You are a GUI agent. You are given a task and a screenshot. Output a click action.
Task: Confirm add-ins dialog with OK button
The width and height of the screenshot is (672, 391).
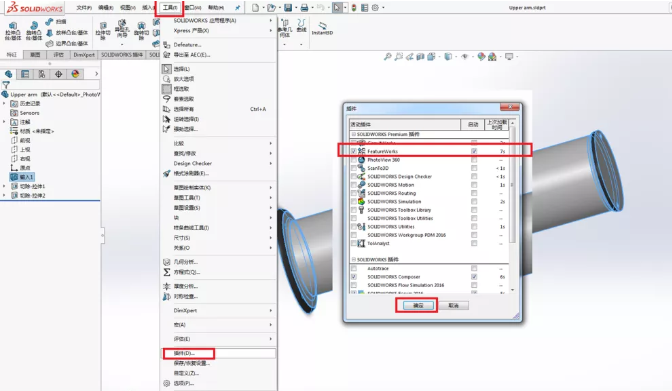(418, 305)
